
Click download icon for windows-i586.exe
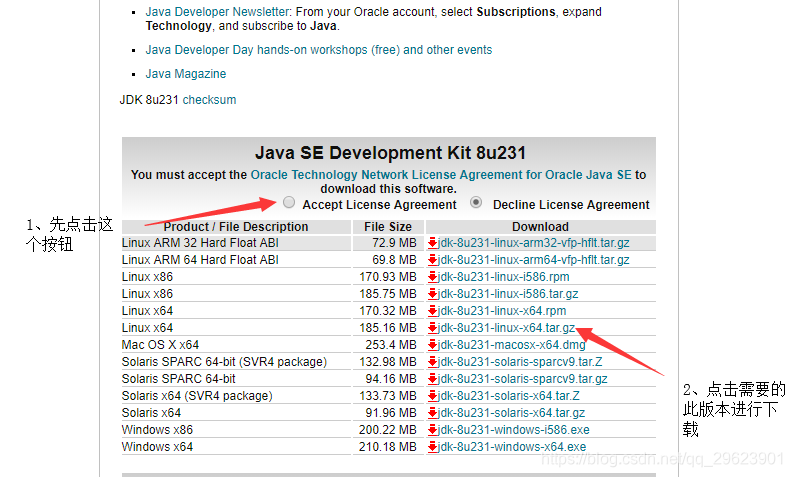pos(432,430)
